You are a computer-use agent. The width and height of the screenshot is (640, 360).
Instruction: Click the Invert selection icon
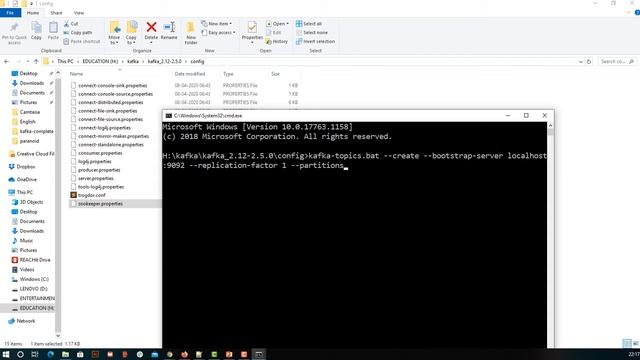pos(299,42)
